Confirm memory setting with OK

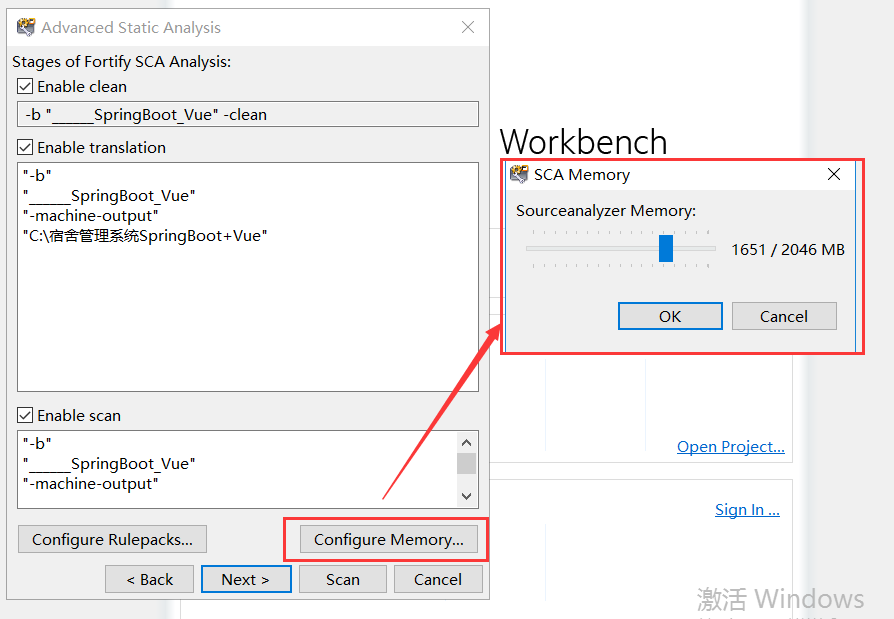point(670,316)
